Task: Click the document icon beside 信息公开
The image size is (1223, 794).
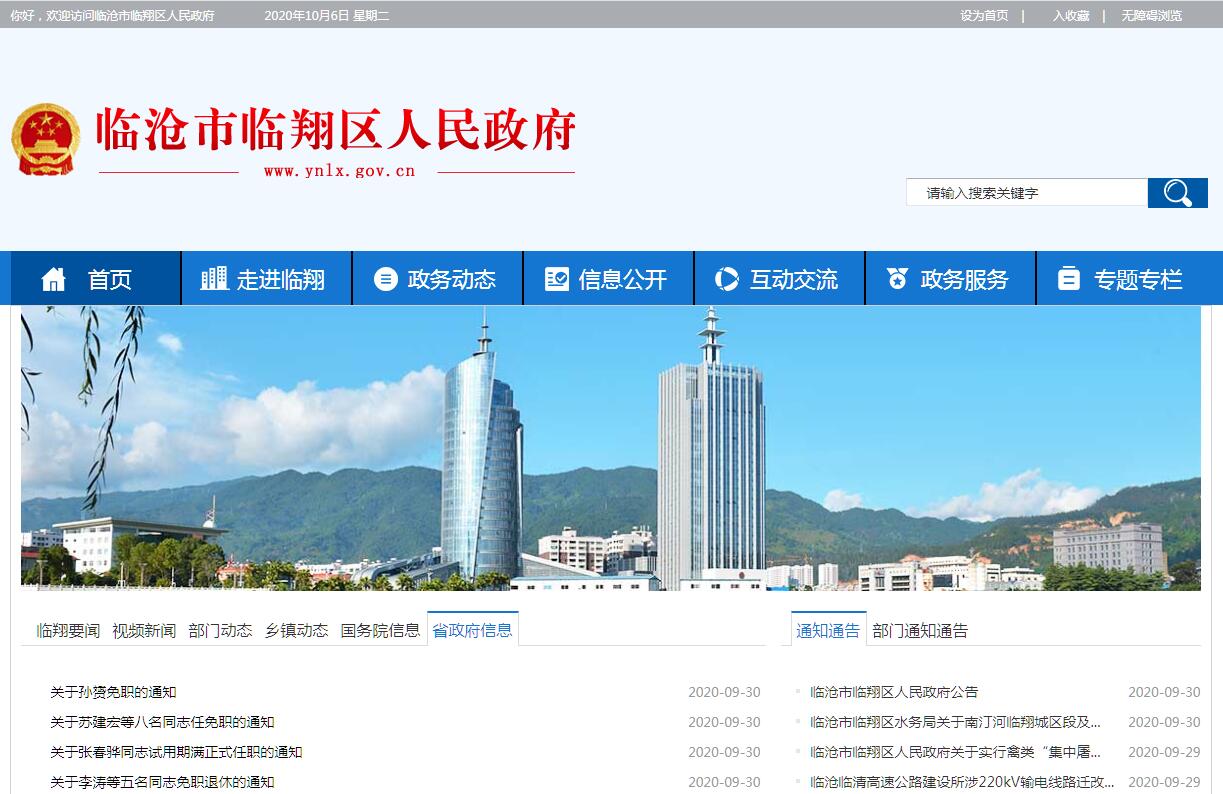Action: (557, 279)
